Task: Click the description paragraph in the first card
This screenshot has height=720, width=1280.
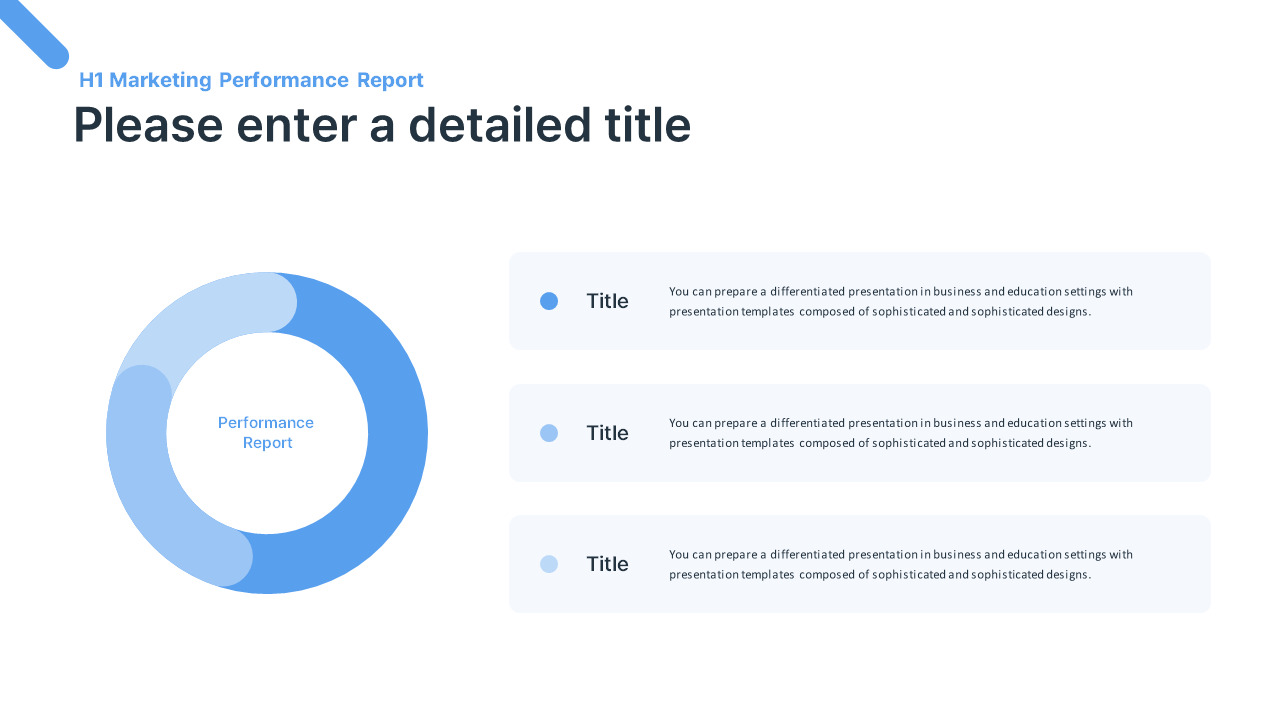Action: 901,301
